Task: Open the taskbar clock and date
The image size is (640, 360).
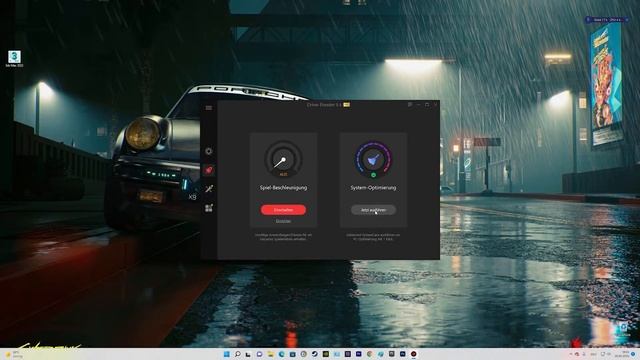Action: [x=622, y=354]
